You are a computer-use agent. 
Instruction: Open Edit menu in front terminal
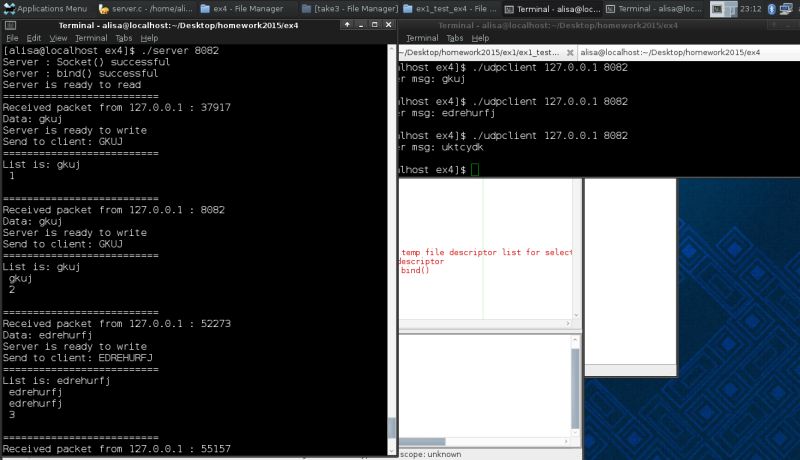[34, 38]
